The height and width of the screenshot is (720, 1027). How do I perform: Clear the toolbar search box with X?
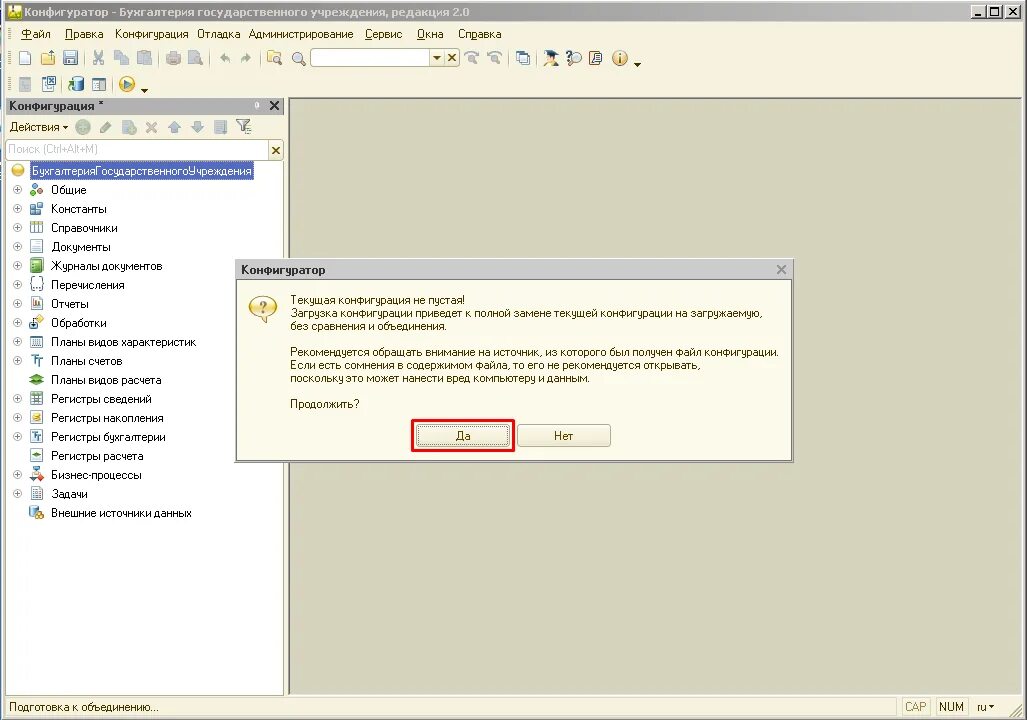coord(452,58)
